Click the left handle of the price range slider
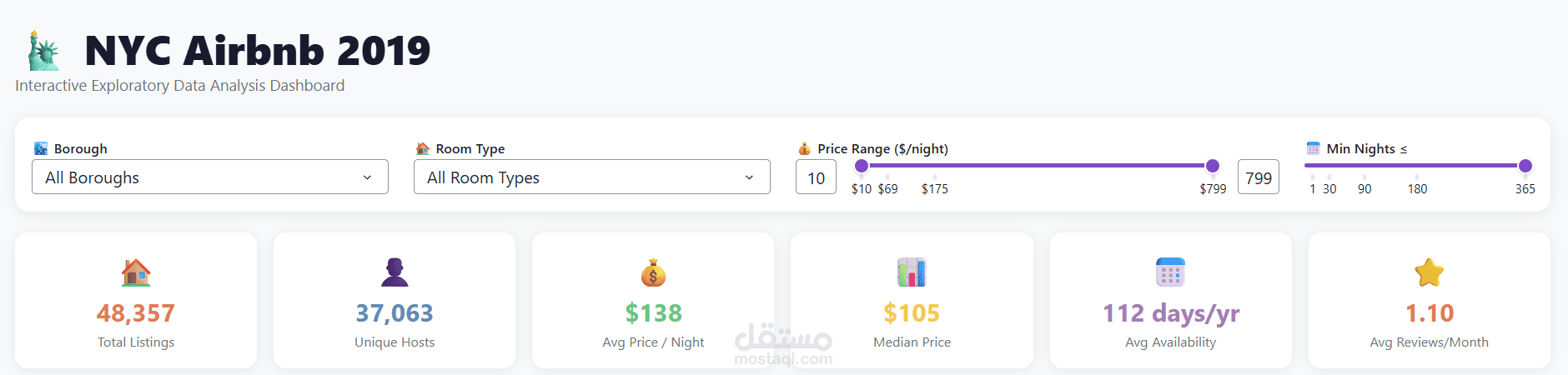Screen dimensions: 1568x375 point(862,166)
